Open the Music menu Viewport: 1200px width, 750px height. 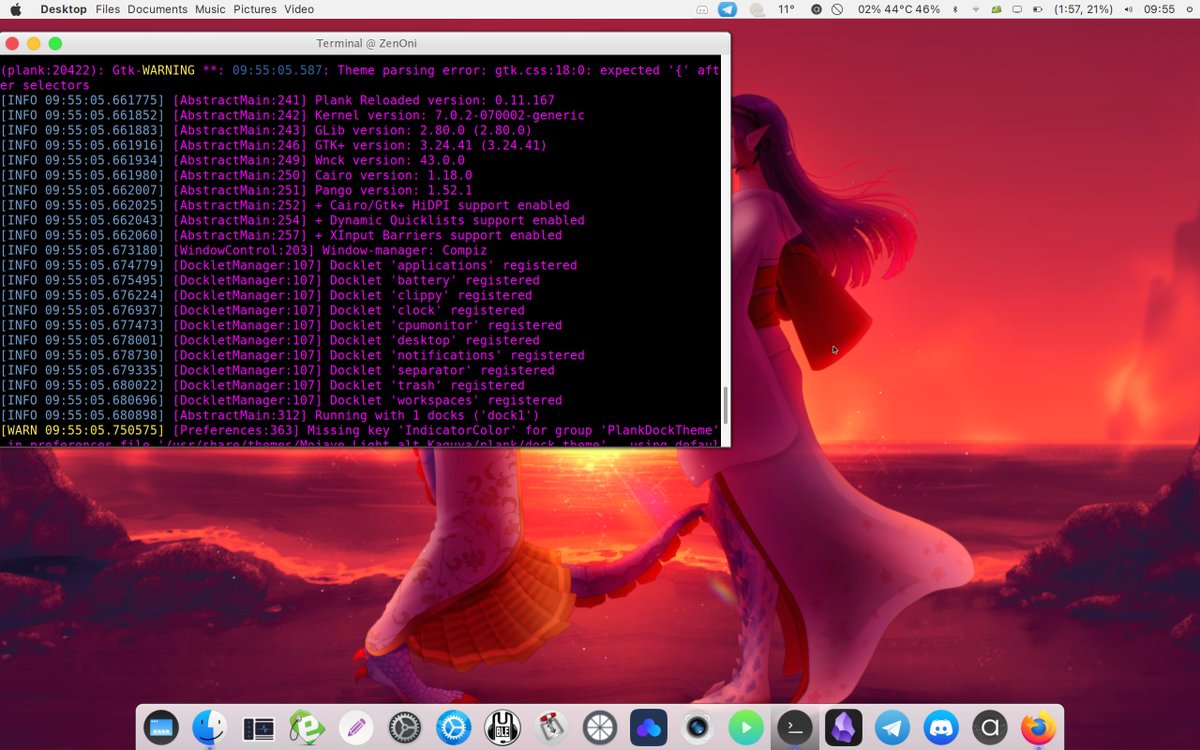click(210, 9)
